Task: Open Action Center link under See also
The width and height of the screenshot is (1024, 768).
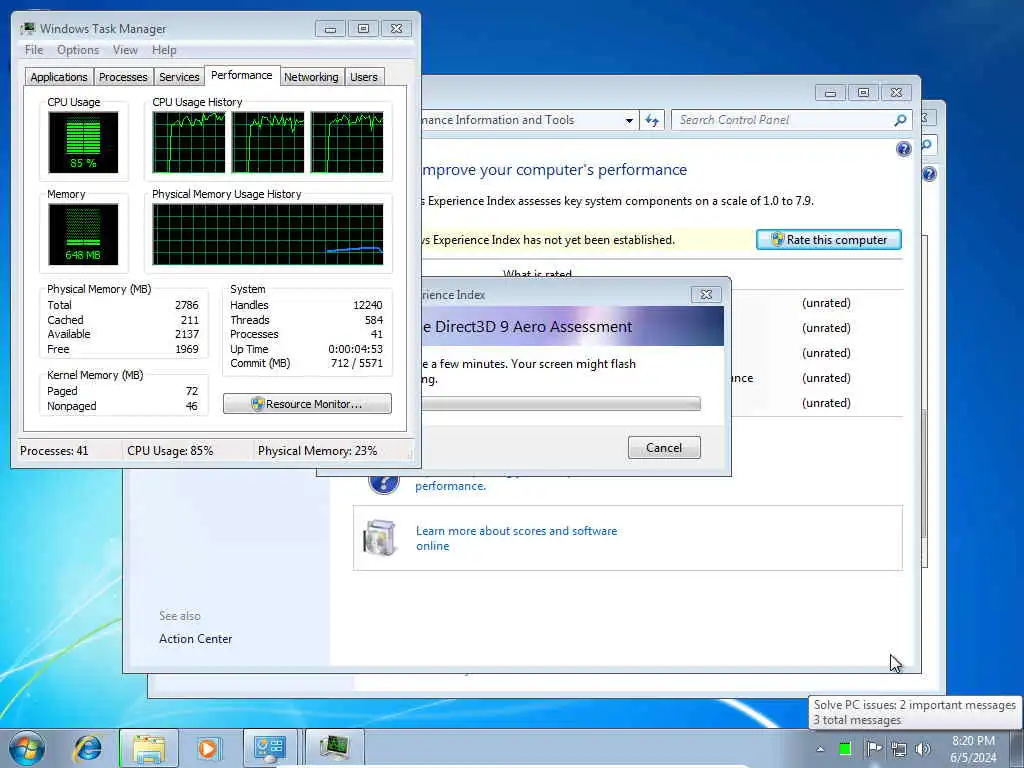Action: coord(195,639)
